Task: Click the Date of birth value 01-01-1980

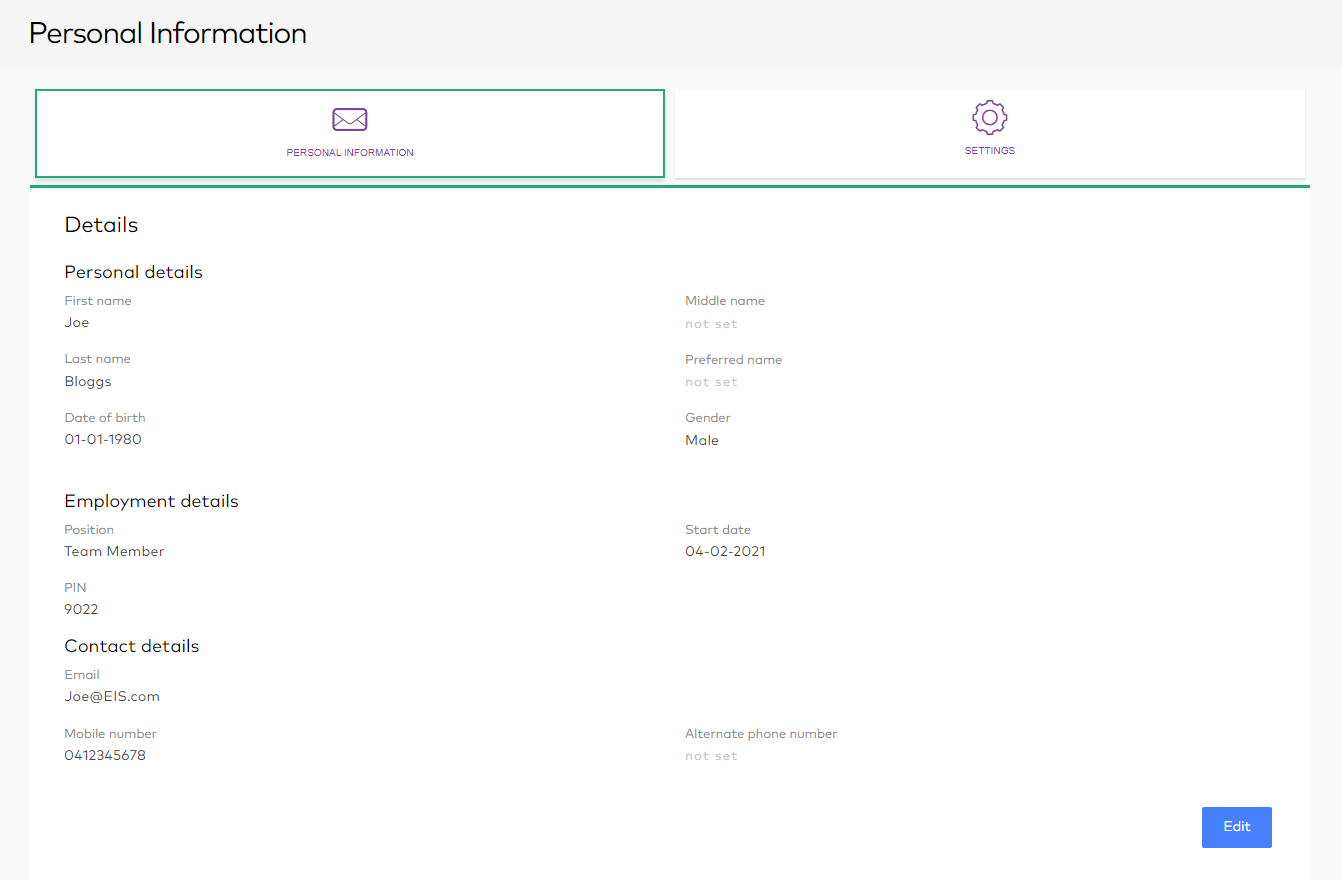Action: (103, 440)
